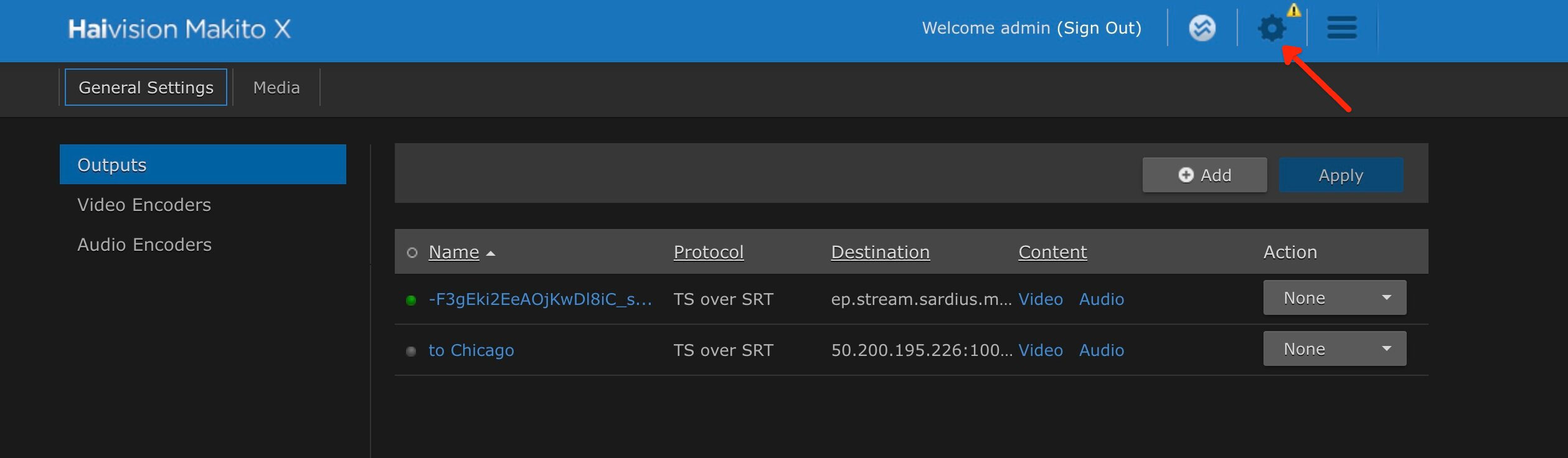This screenshot has width=1568, height=458.
Task: Click green status dot of first output
Action: tap(411, 300)
